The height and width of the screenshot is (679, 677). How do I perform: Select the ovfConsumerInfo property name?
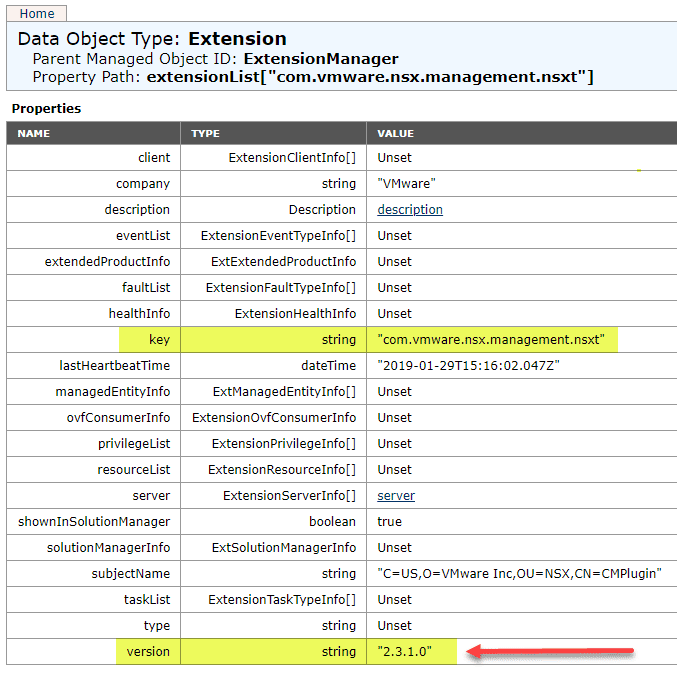(118, 417)
